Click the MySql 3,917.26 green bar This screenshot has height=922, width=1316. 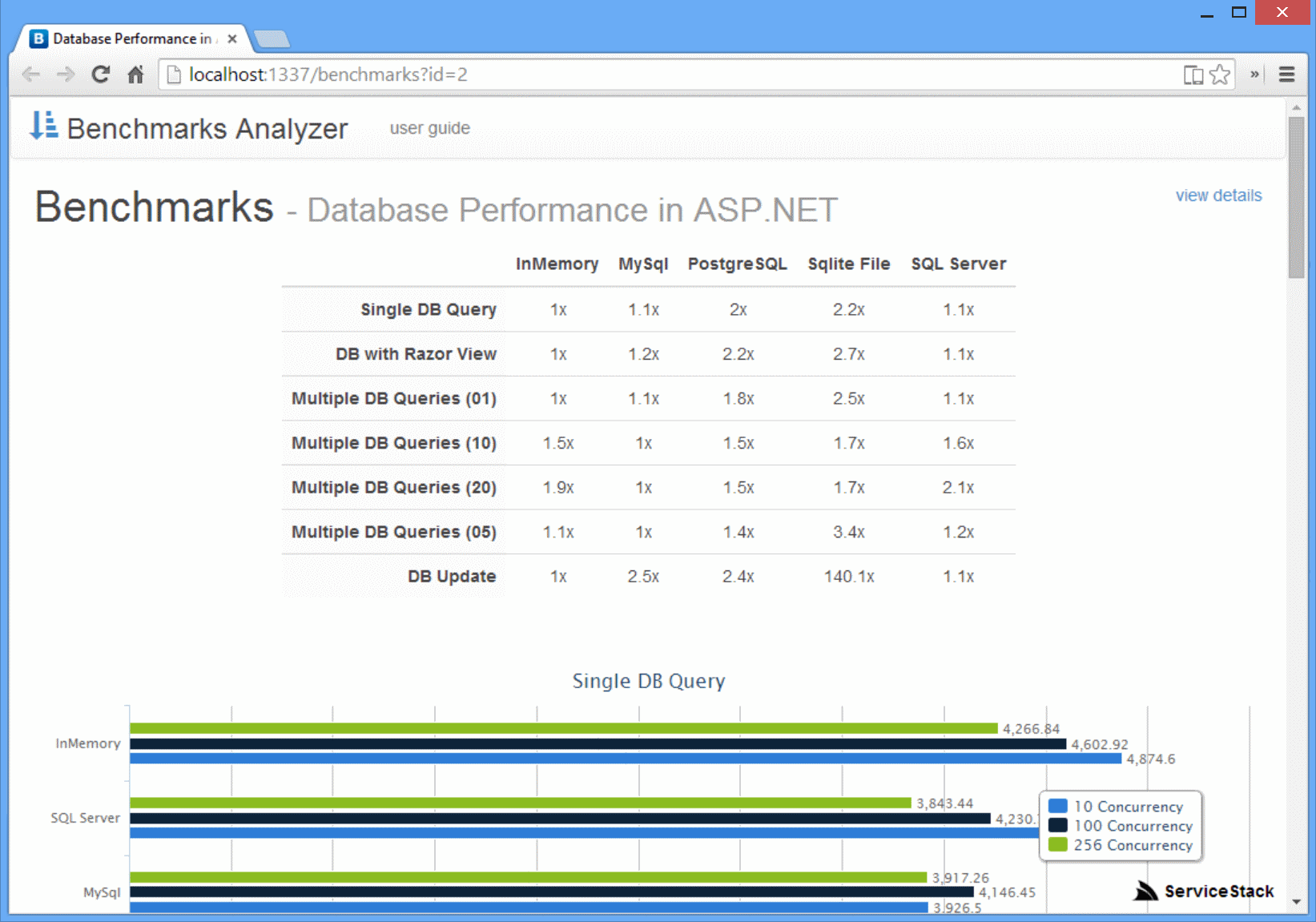[x=529, y=877]
